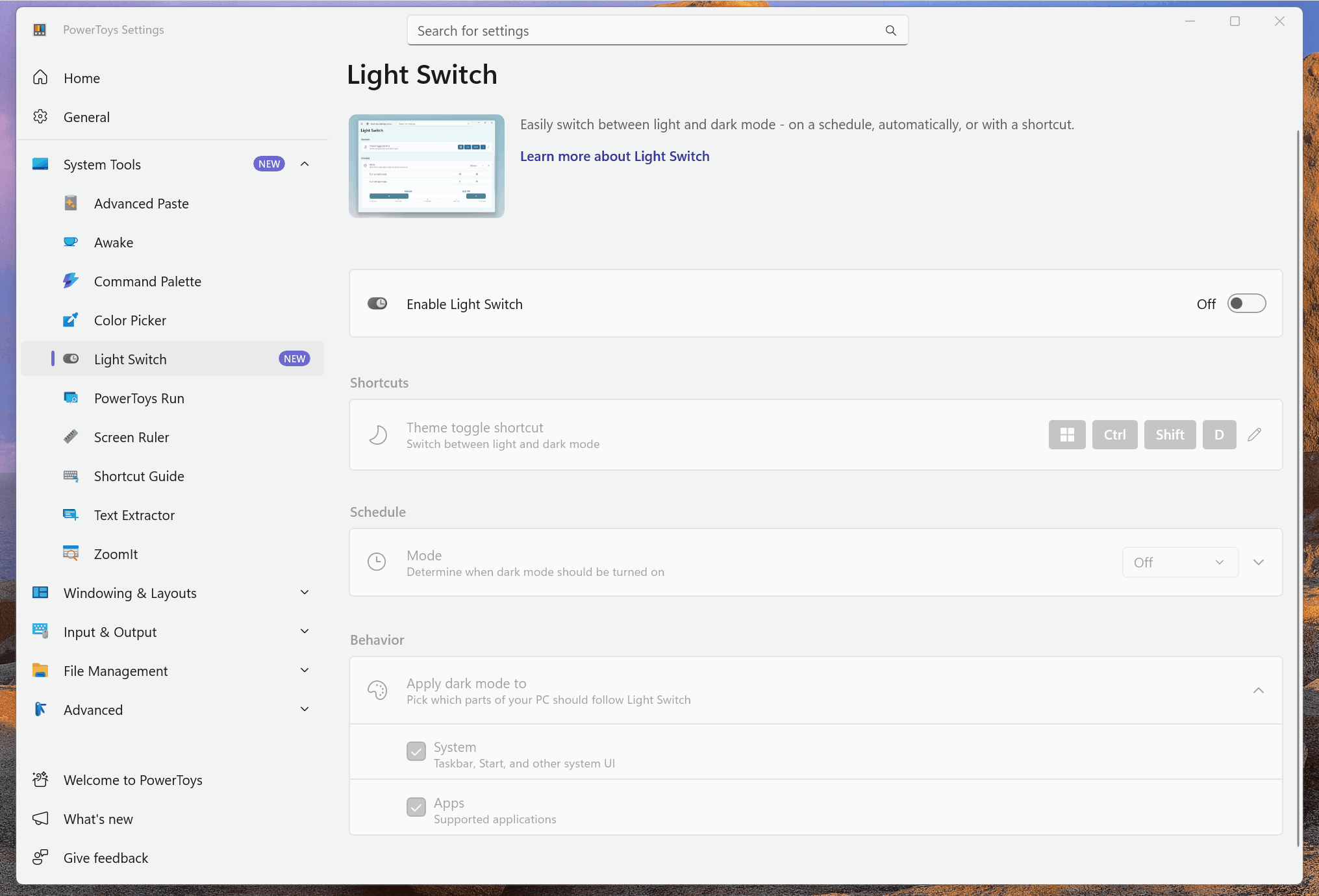This screenshot has width=1319, height=896.
Task: Select the Advanced Paste clipboard icon
Action: pyautogui.click(x=71, y=203)
